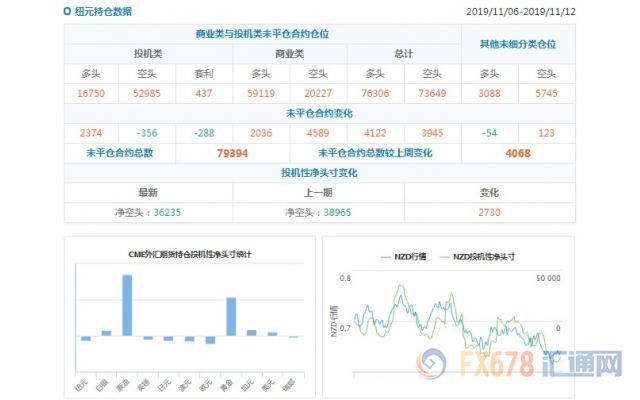
Task: Click the change value 123
Action: pyautogui.click(x=547, y=133)
